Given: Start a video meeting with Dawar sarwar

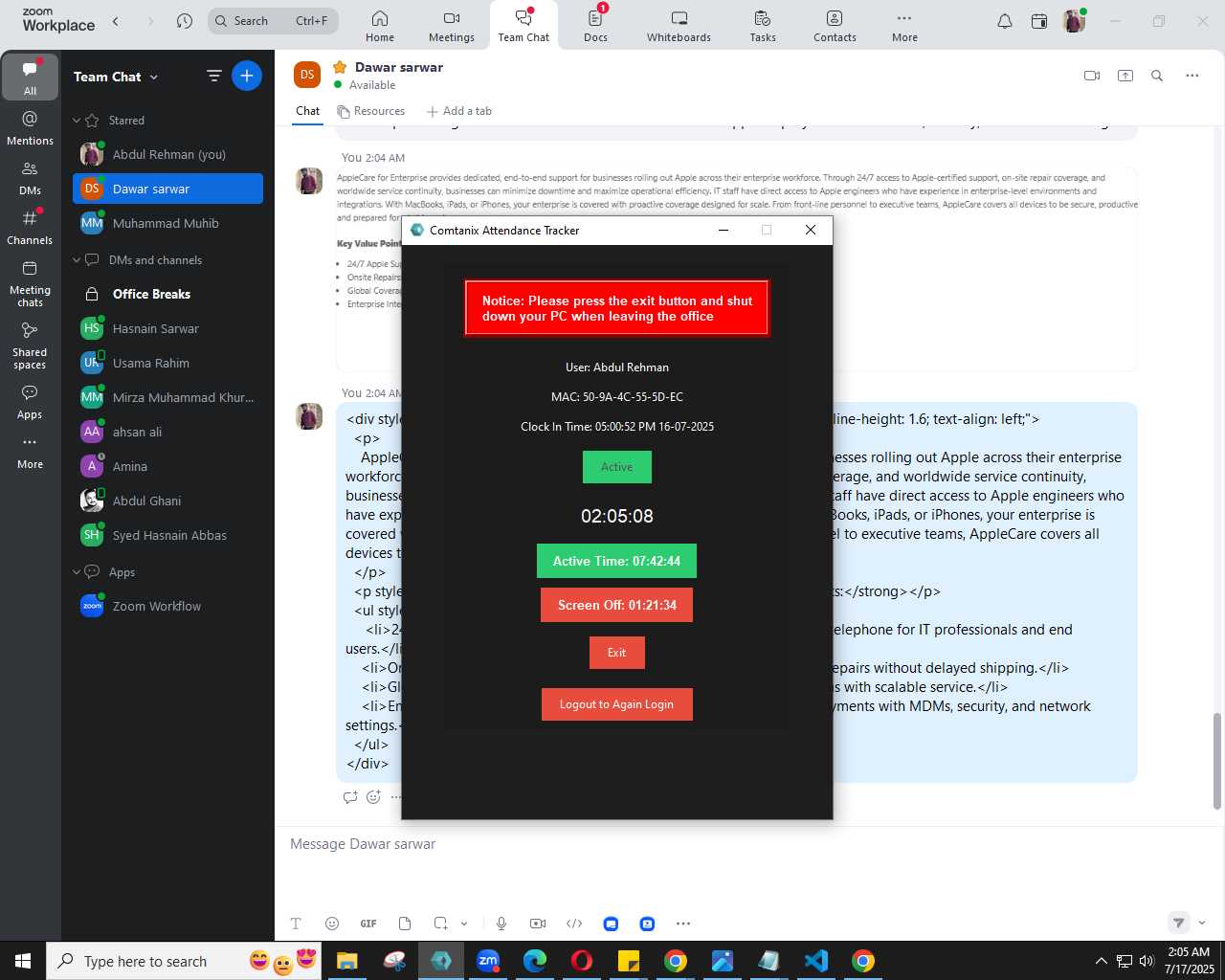Looking at the screenshot, I should click(1092, 76).
